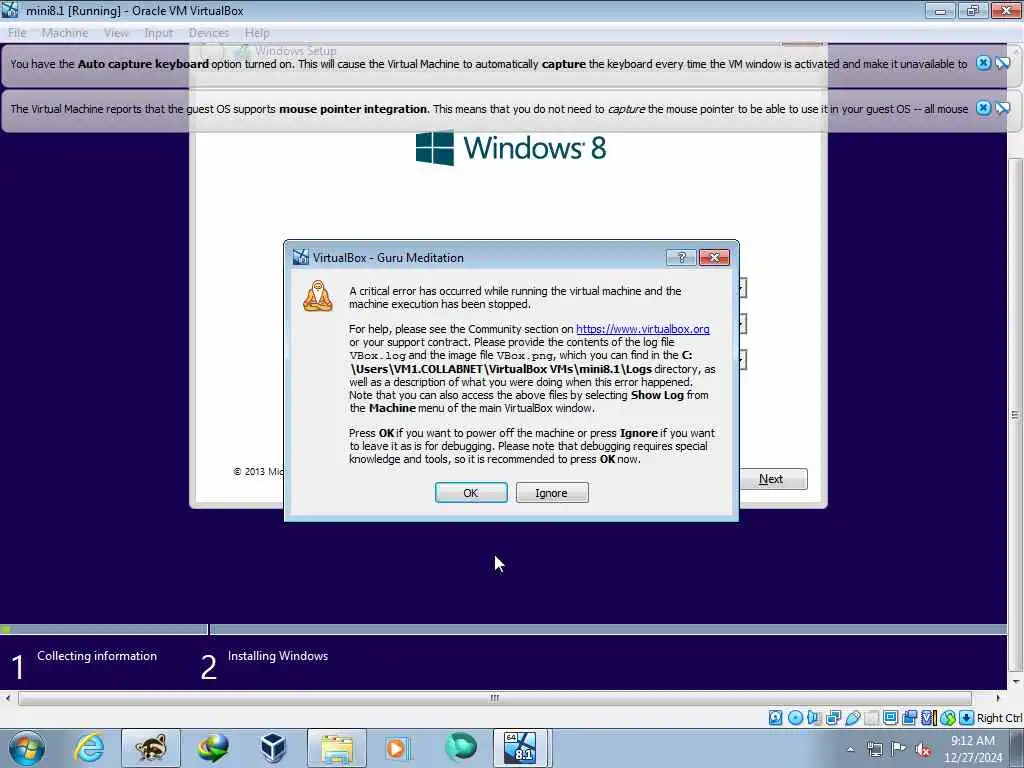
Task: Open Internet Download Manager from the taskbar
Action: [214, 748]
